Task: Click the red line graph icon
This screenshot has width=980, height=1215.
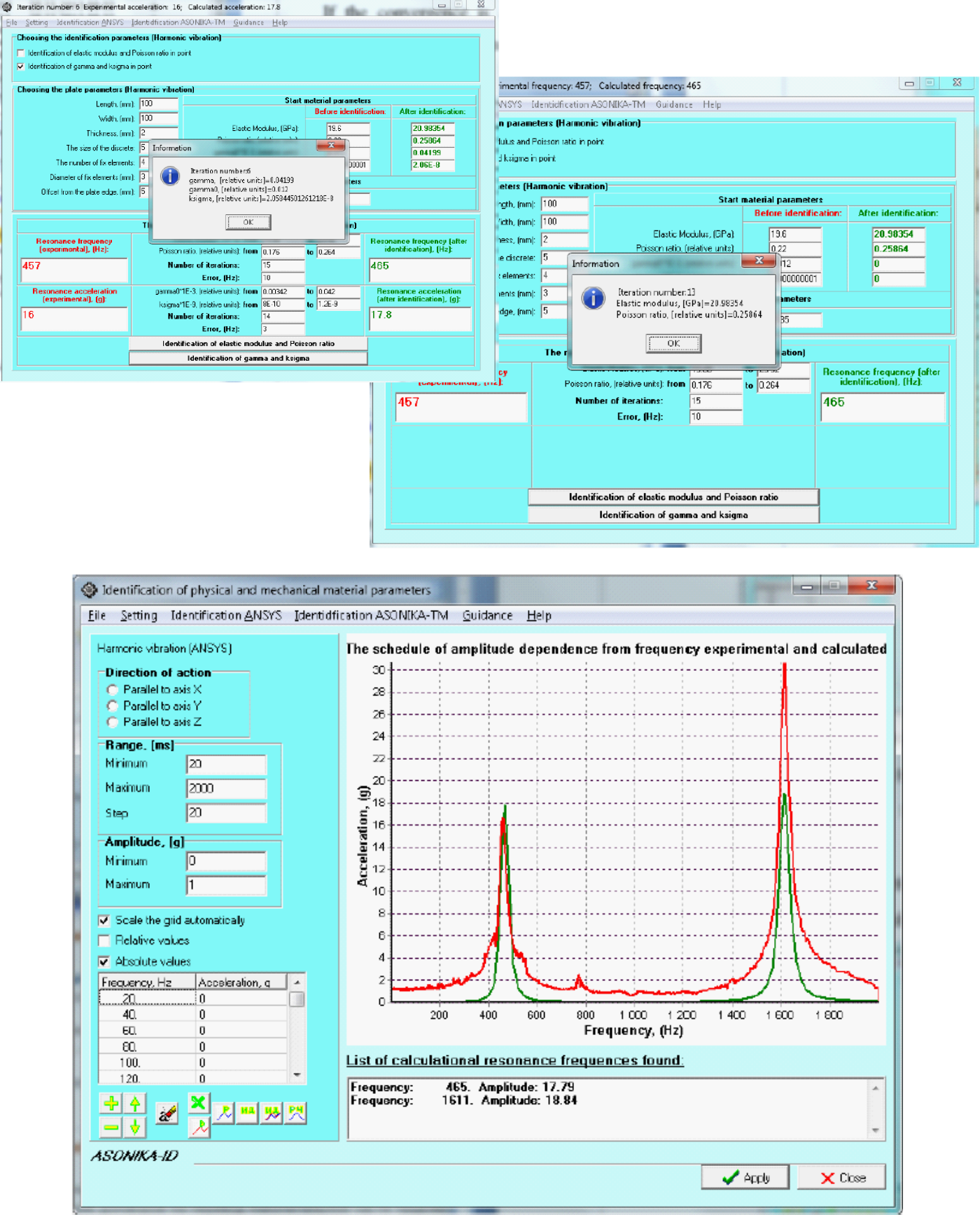Action: point(199,1127)
